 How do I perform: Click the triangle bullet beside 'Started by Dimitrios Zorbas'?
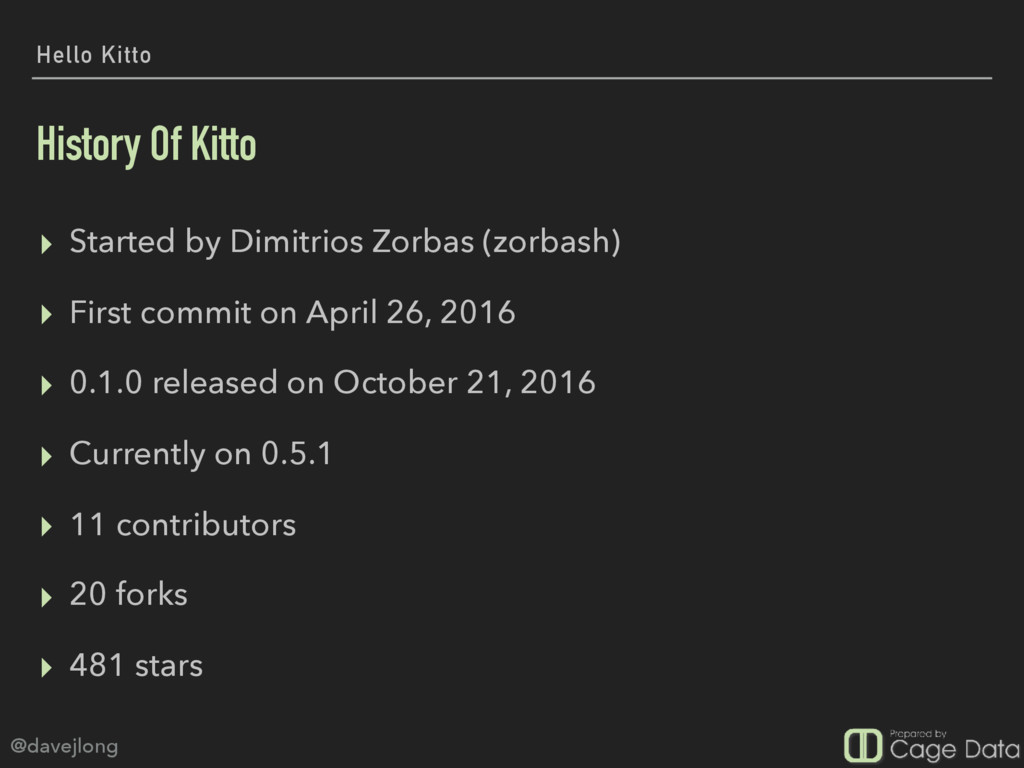46,244
